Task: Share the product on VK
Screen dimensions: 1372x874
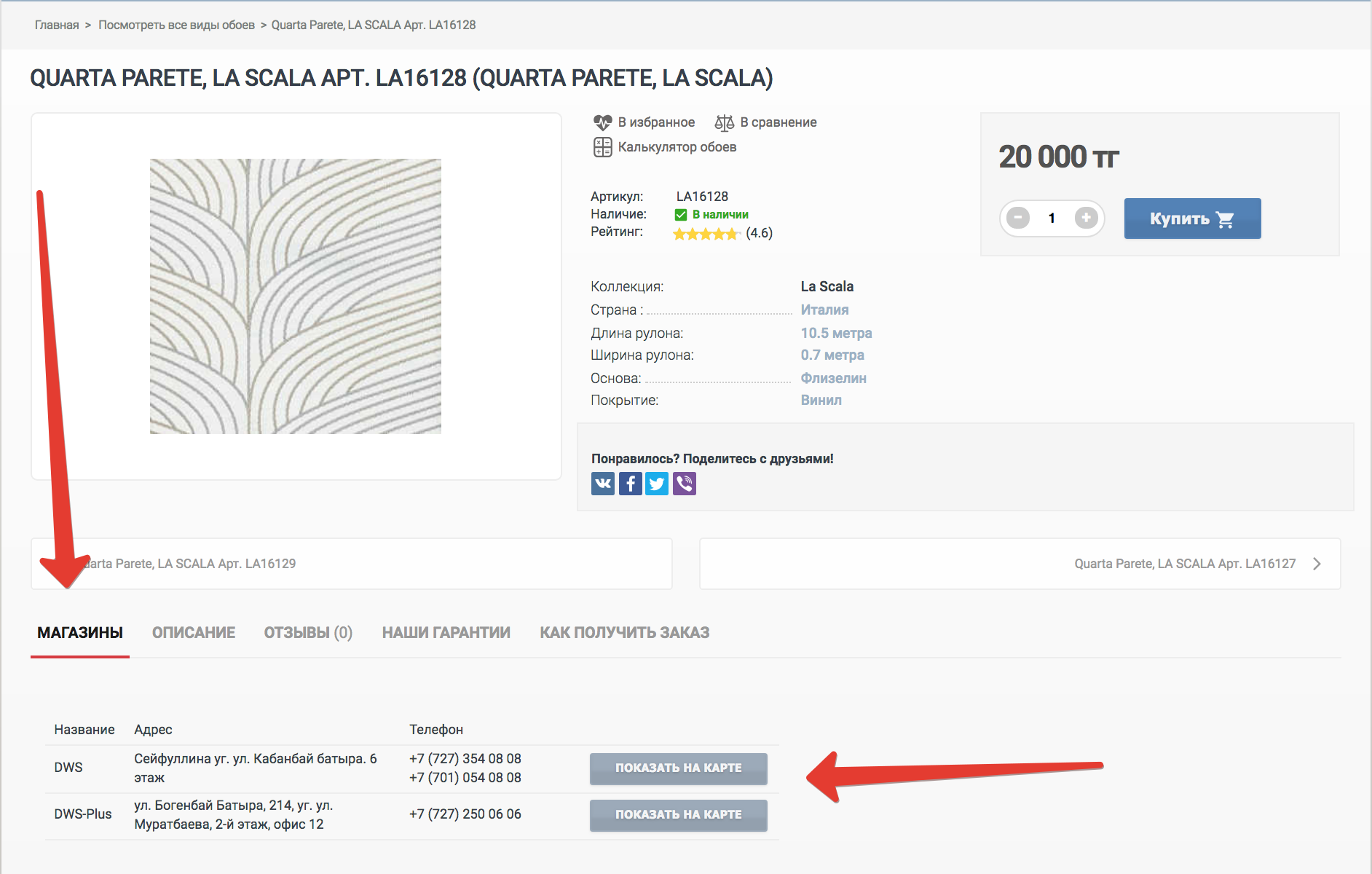Action: 603,484
